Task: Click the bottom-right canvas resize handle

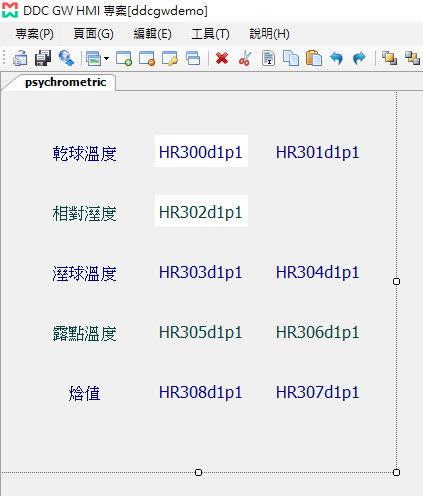Action: point(396,472)
